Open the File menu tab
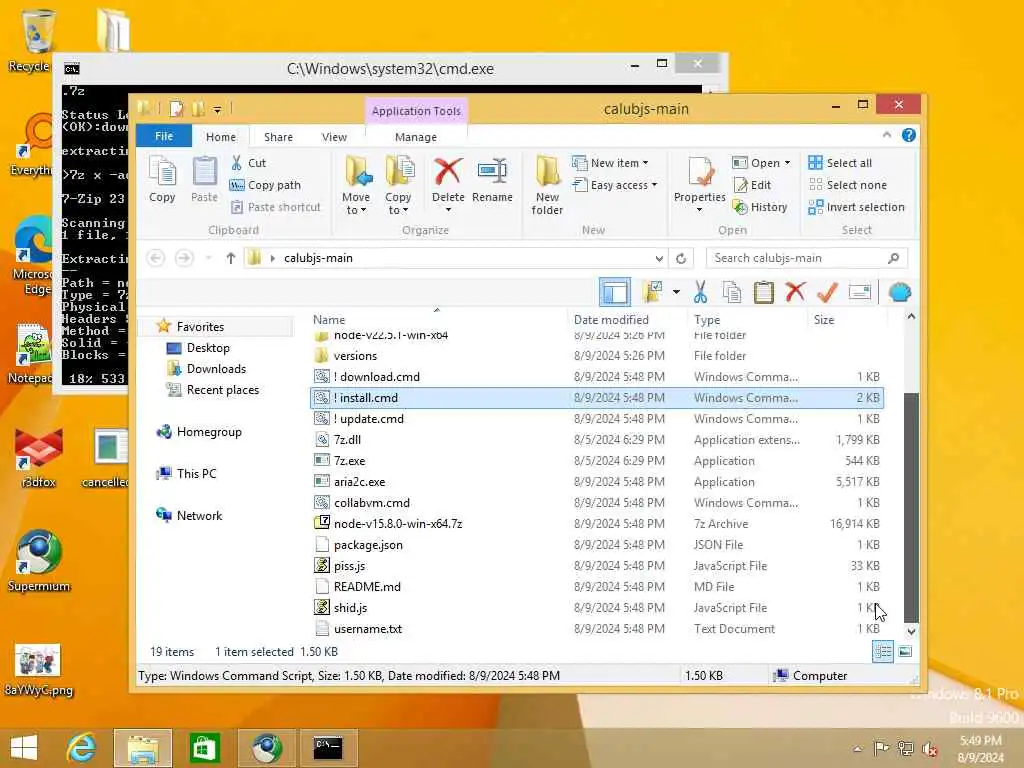 (x=164, y=136)
